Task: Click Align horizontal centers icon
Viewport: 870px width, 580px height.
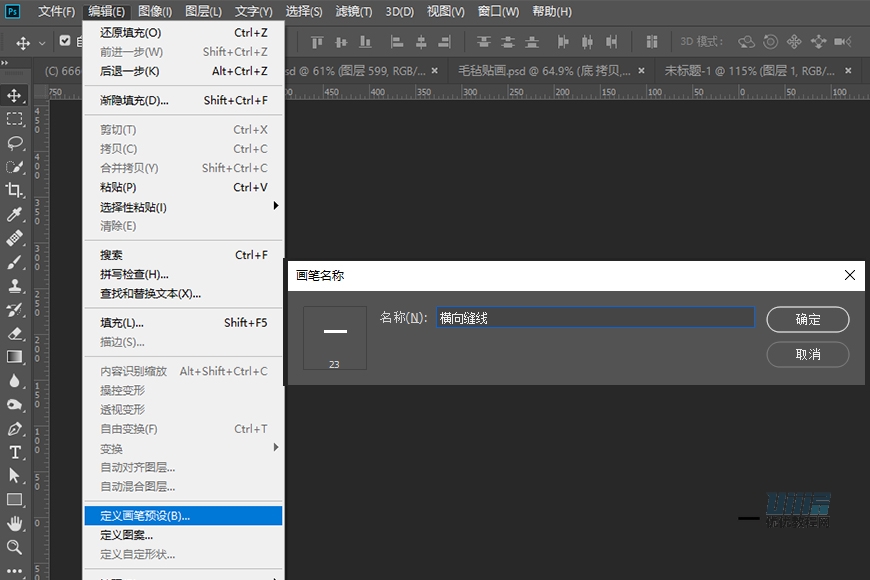Action: click(421, 42)
